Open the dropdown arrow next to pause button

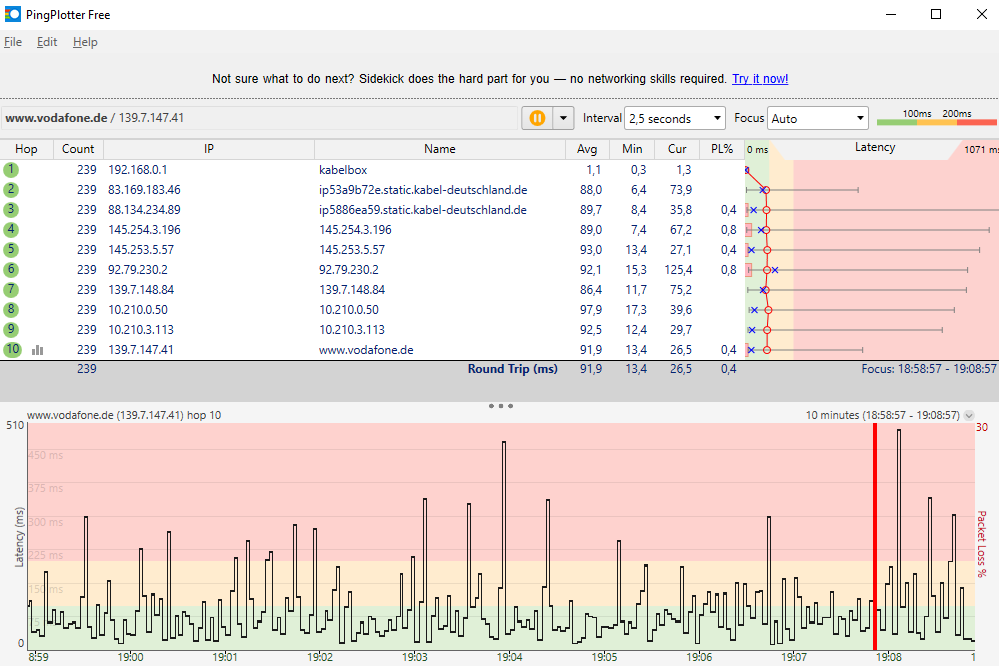[563, 118]
